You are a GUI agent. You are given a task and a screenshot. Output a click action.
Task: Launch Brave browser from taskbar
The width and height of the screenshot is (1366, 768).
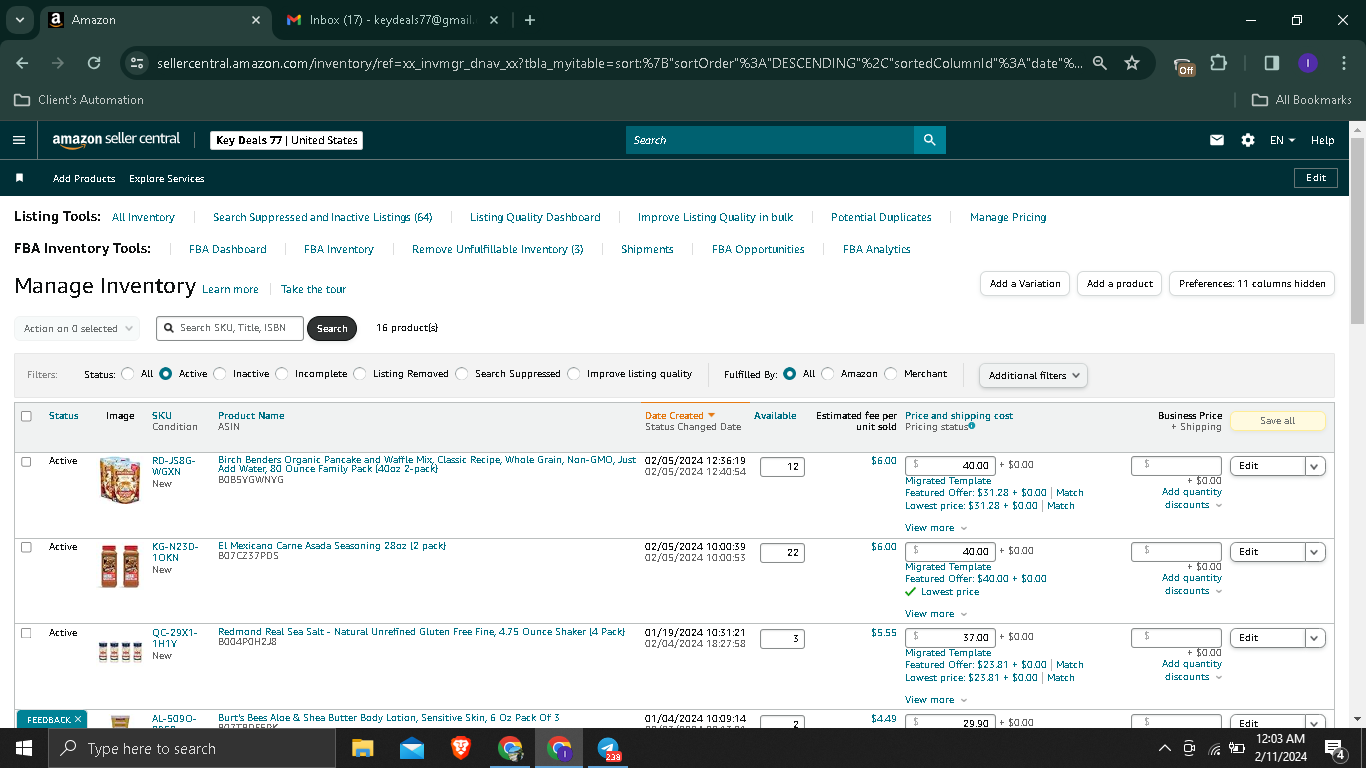point(460,748)
